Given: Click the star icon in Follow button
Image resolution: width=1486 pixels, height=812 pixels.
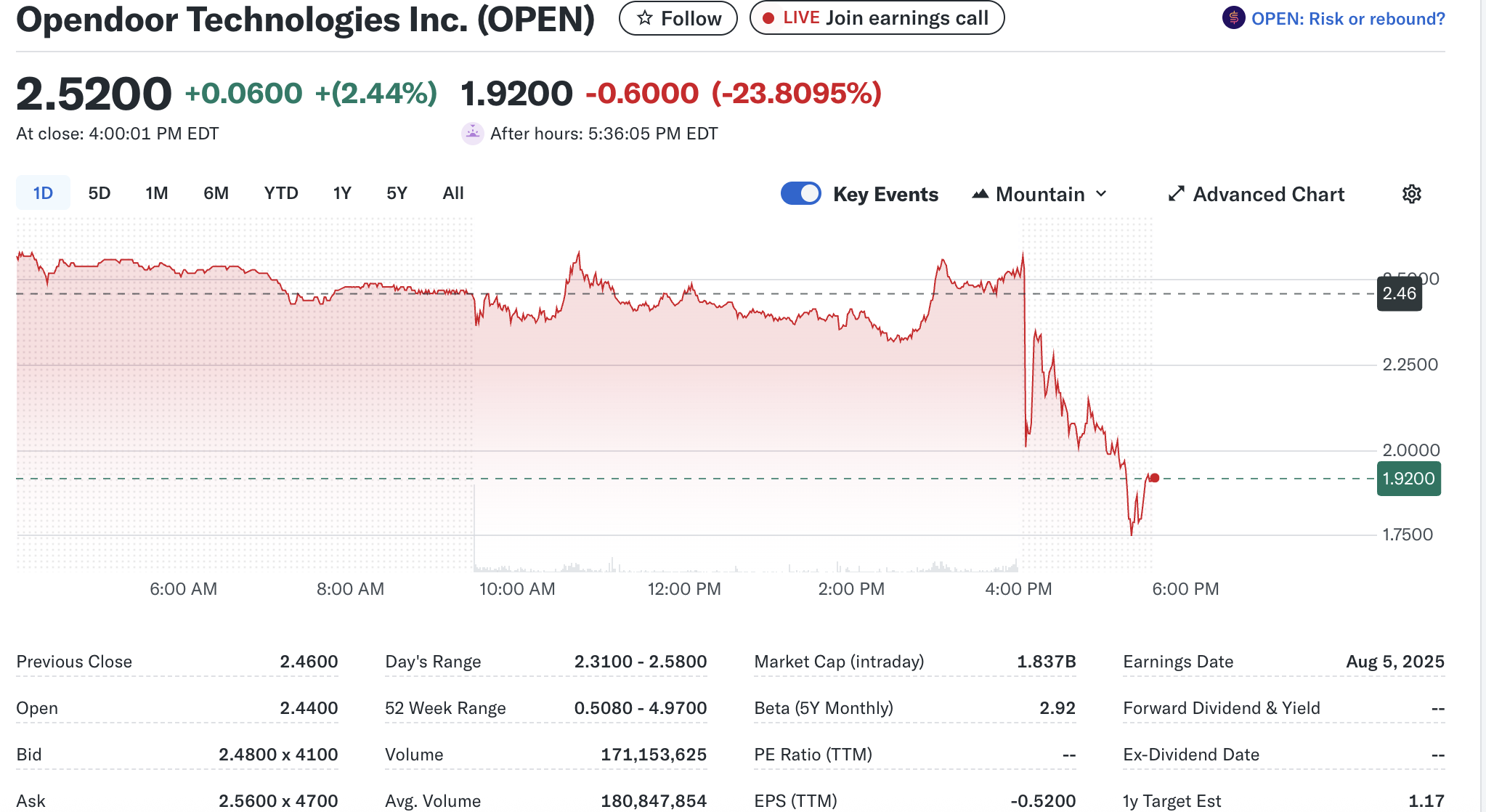Looking at the screenshot, I should 645,18.
